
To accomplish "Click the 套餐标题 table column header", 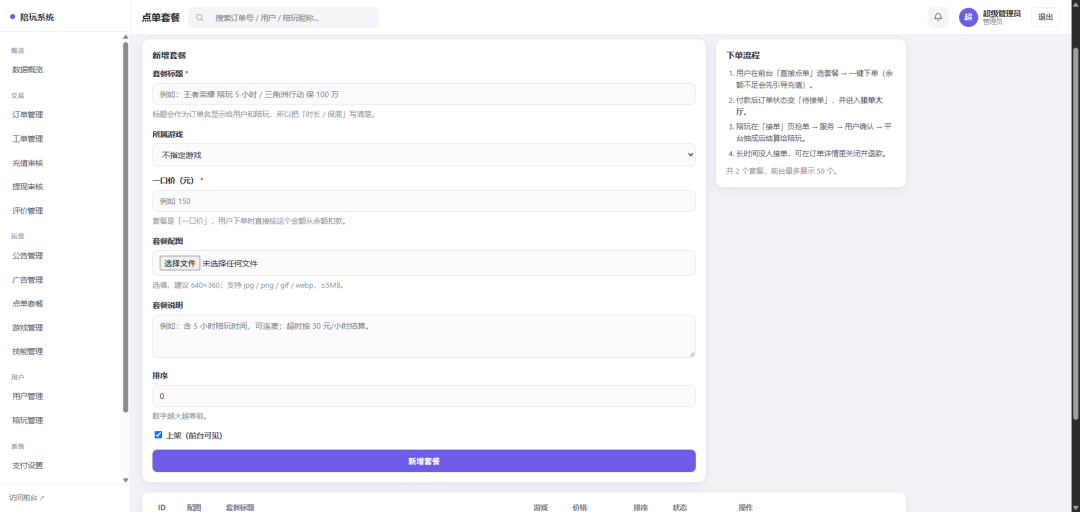I will (x=240, y=507).
